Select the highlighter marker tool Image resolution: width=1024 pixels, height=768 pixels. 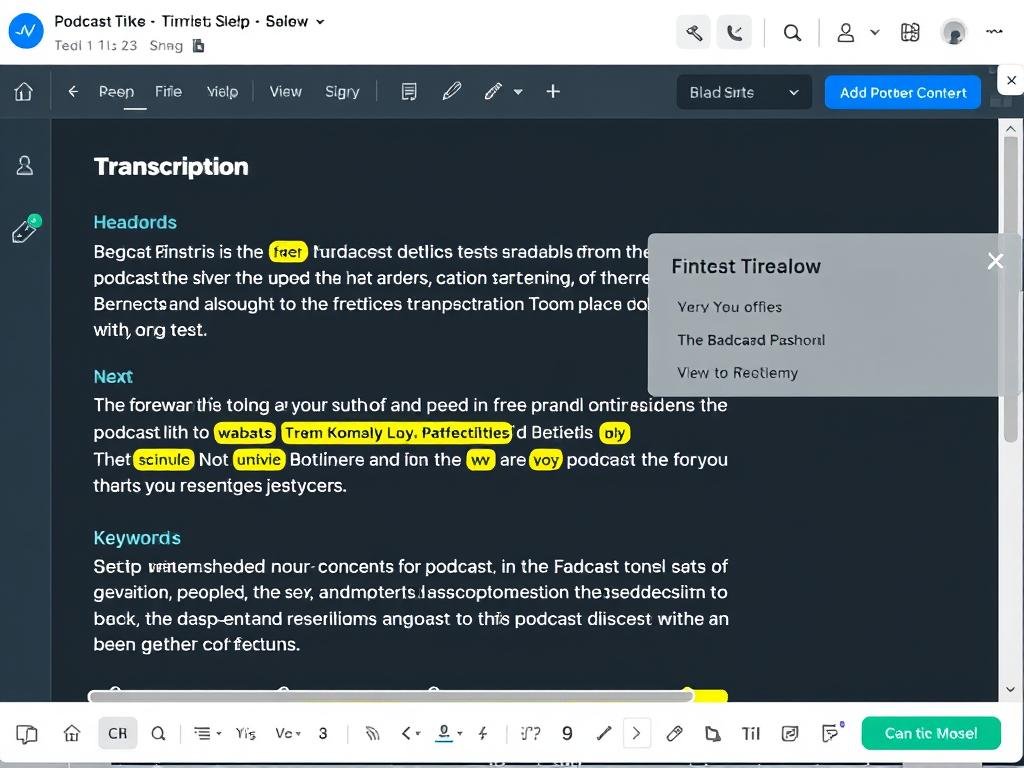(x=493, y=91)
